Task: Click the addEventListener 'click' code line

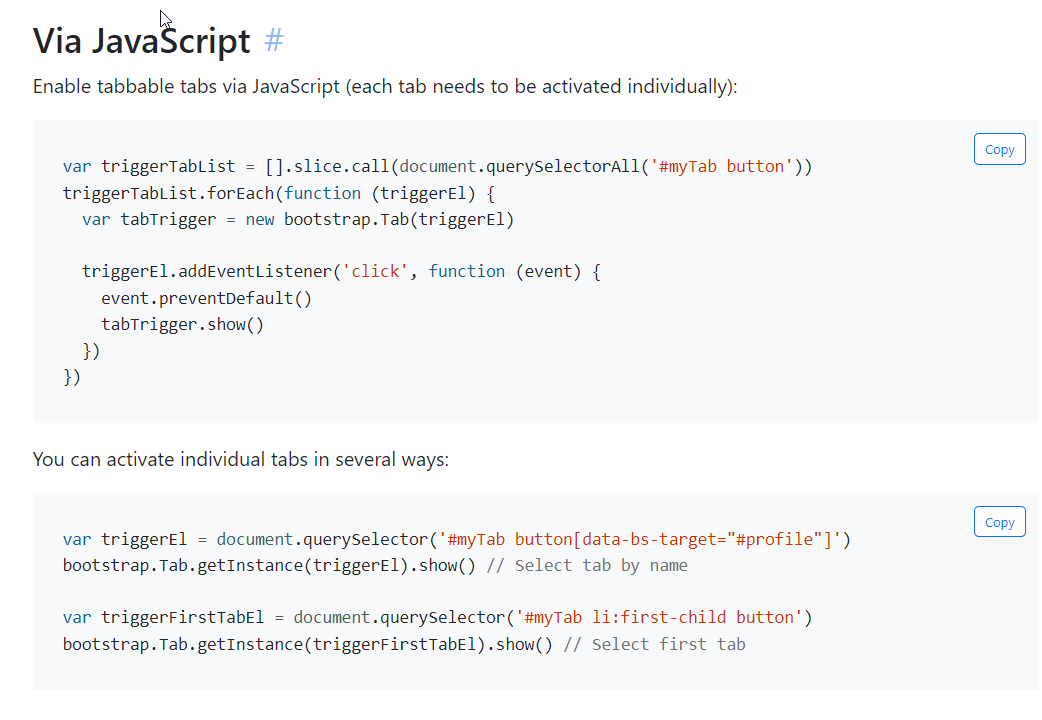Action: [341, 271]
